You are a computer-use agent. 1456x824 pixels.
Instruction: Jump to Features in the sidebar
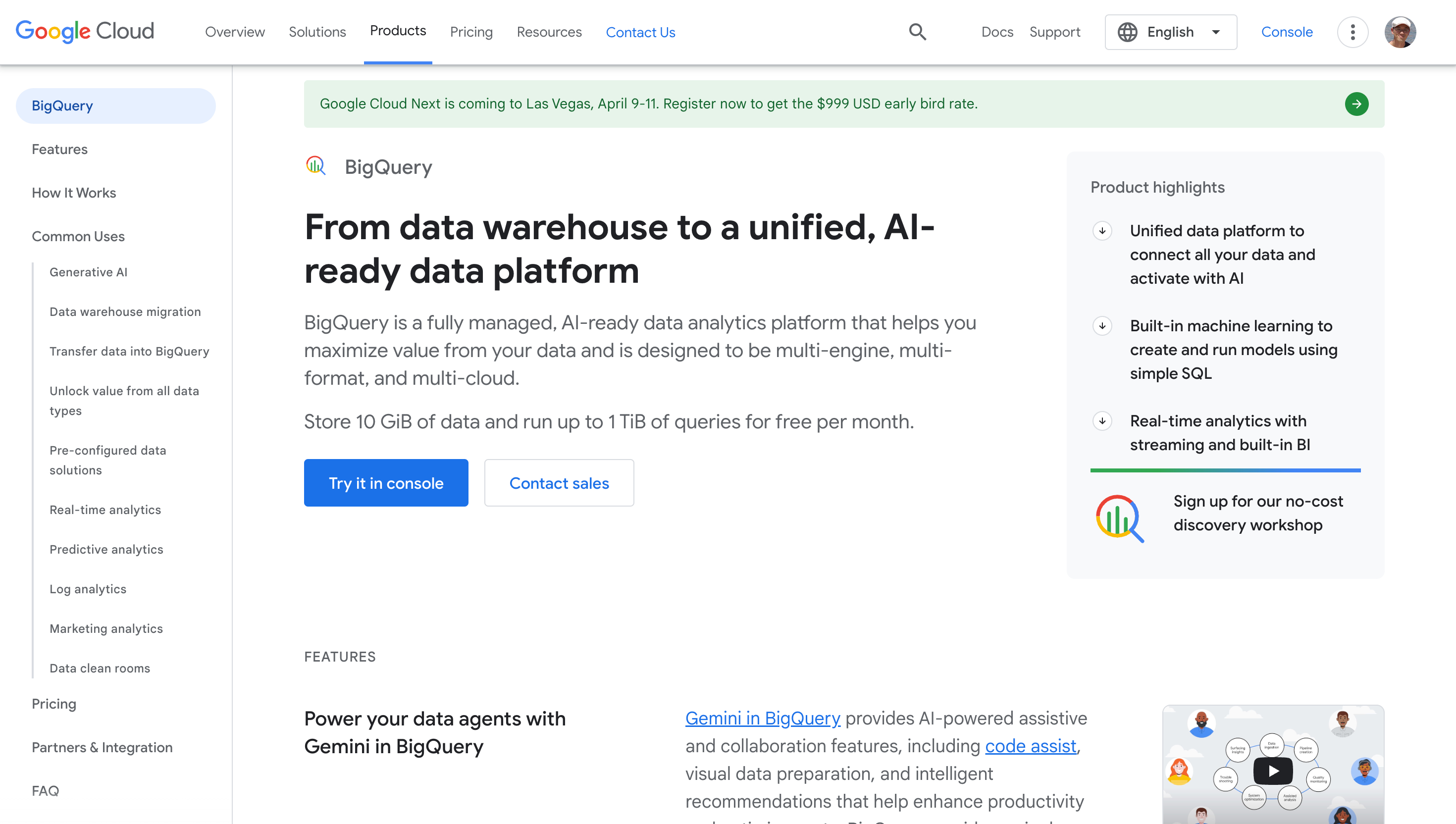tap(59, 150)
